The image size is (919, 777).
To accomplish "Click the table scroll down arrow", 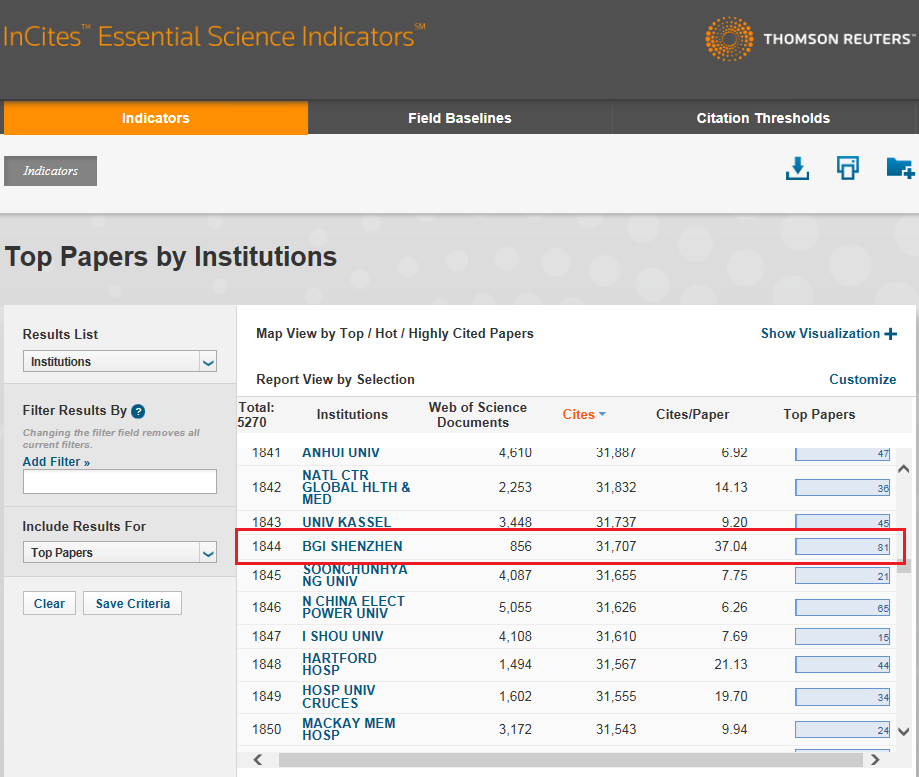I will click(904, 731).
